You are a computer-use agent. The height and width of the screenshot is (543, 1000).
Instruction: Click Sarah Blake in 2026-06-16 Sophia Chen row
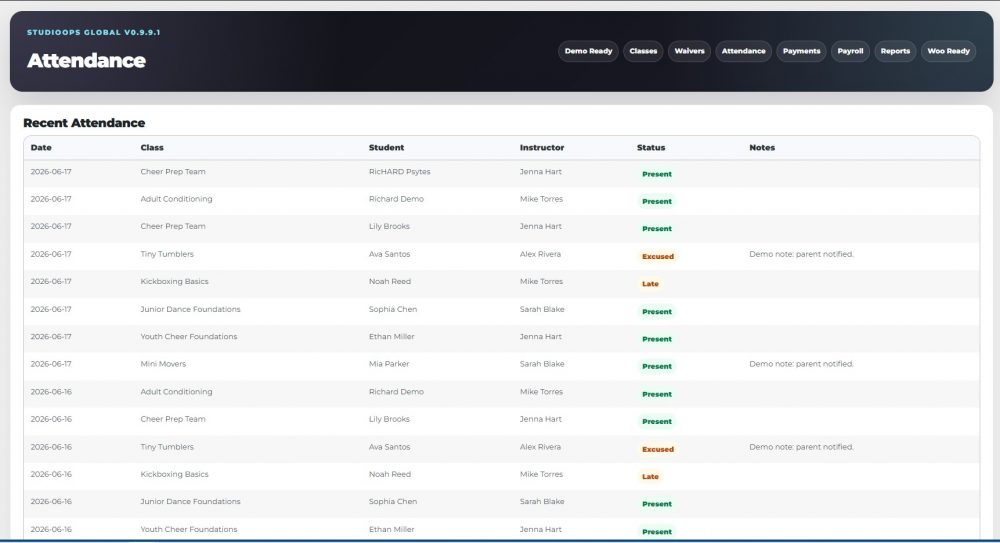[x=542, y=502]
